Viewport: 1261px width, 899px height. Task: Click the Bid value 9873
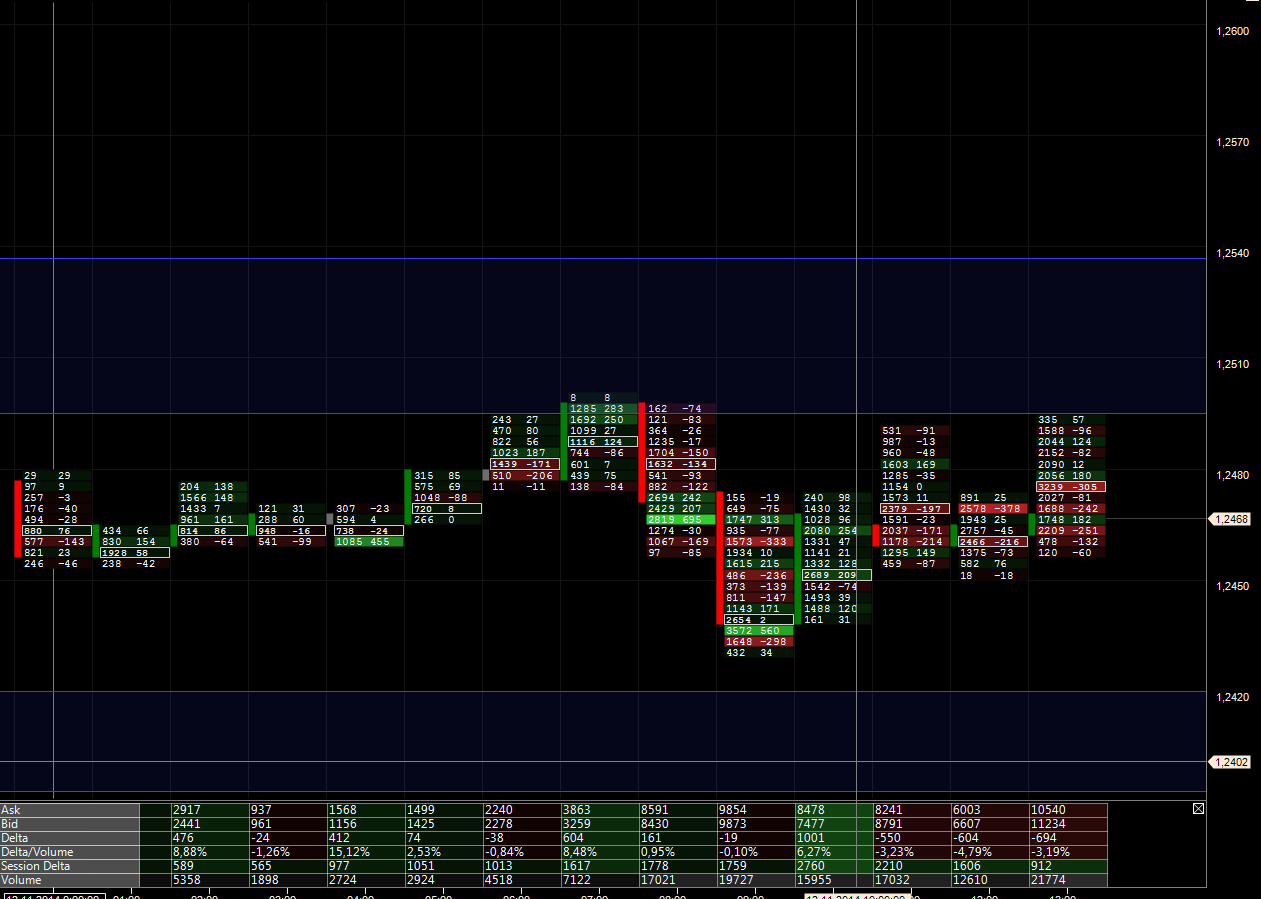pyautogui.click(x=756, y=823)
